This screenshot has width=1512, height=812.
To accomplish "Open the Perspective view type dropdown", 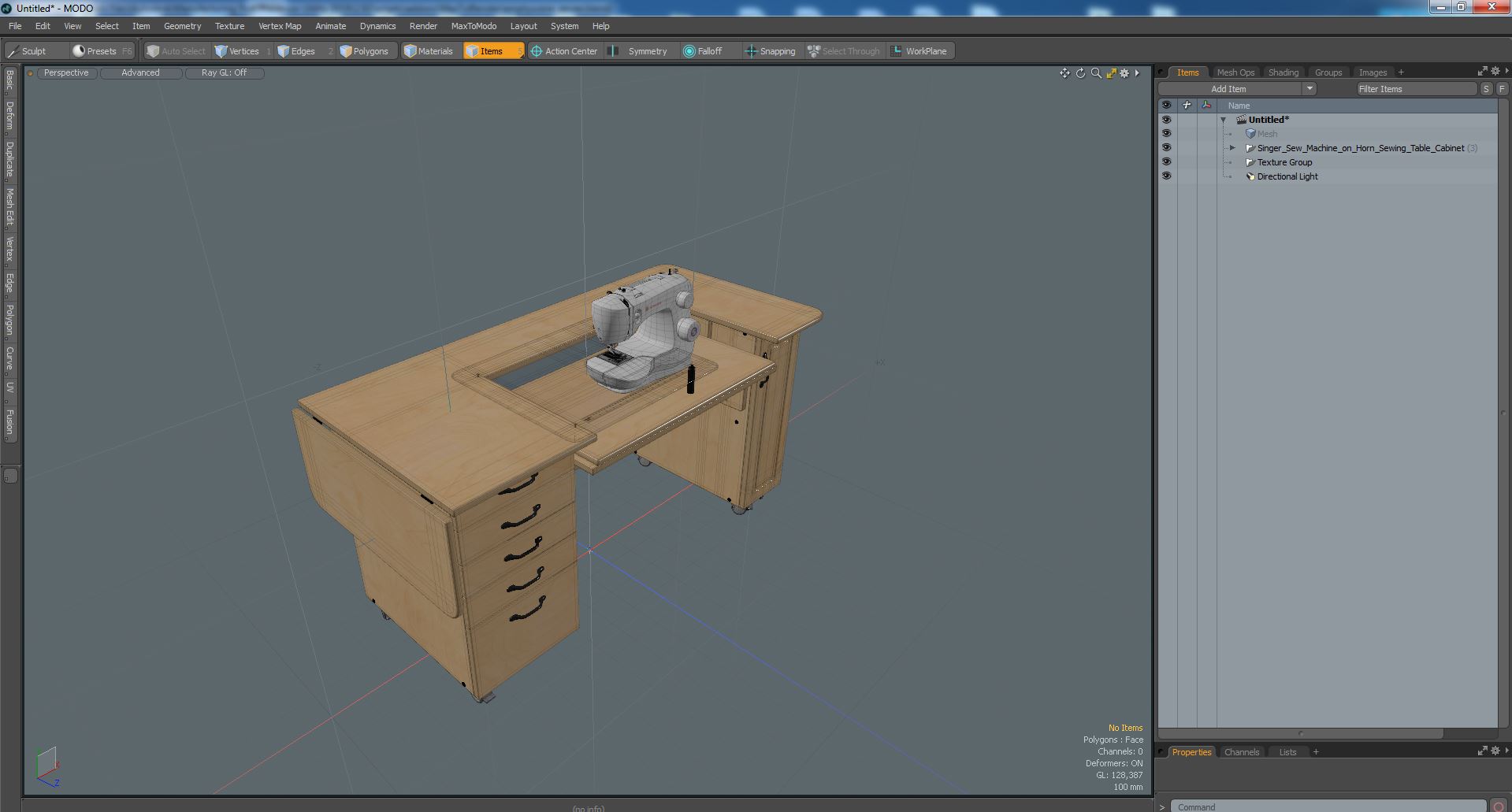I will coord(66,72).
